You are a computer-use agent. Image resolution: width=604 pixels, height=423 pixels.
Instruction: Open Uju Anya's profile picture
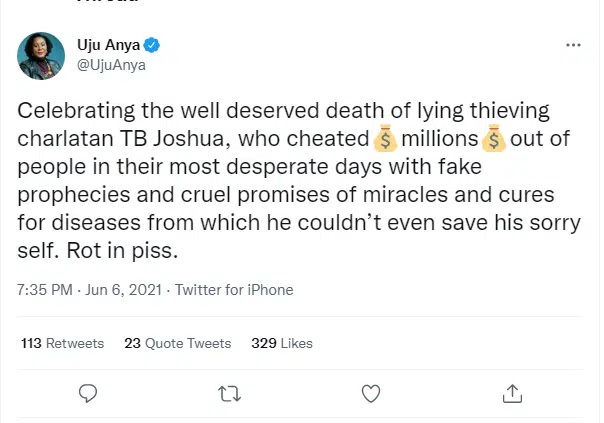point(42,53)
